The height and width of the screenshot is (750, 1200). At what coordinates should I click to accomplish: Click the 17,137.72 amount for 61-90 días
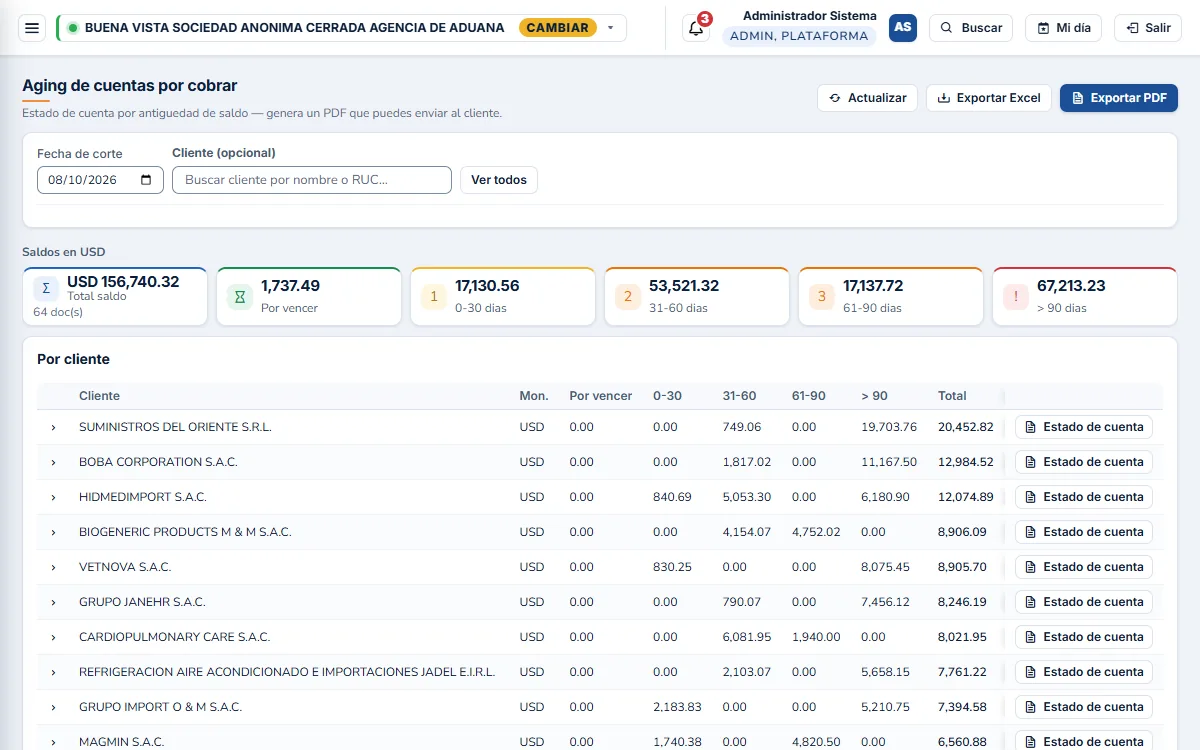tap(873, 286)
